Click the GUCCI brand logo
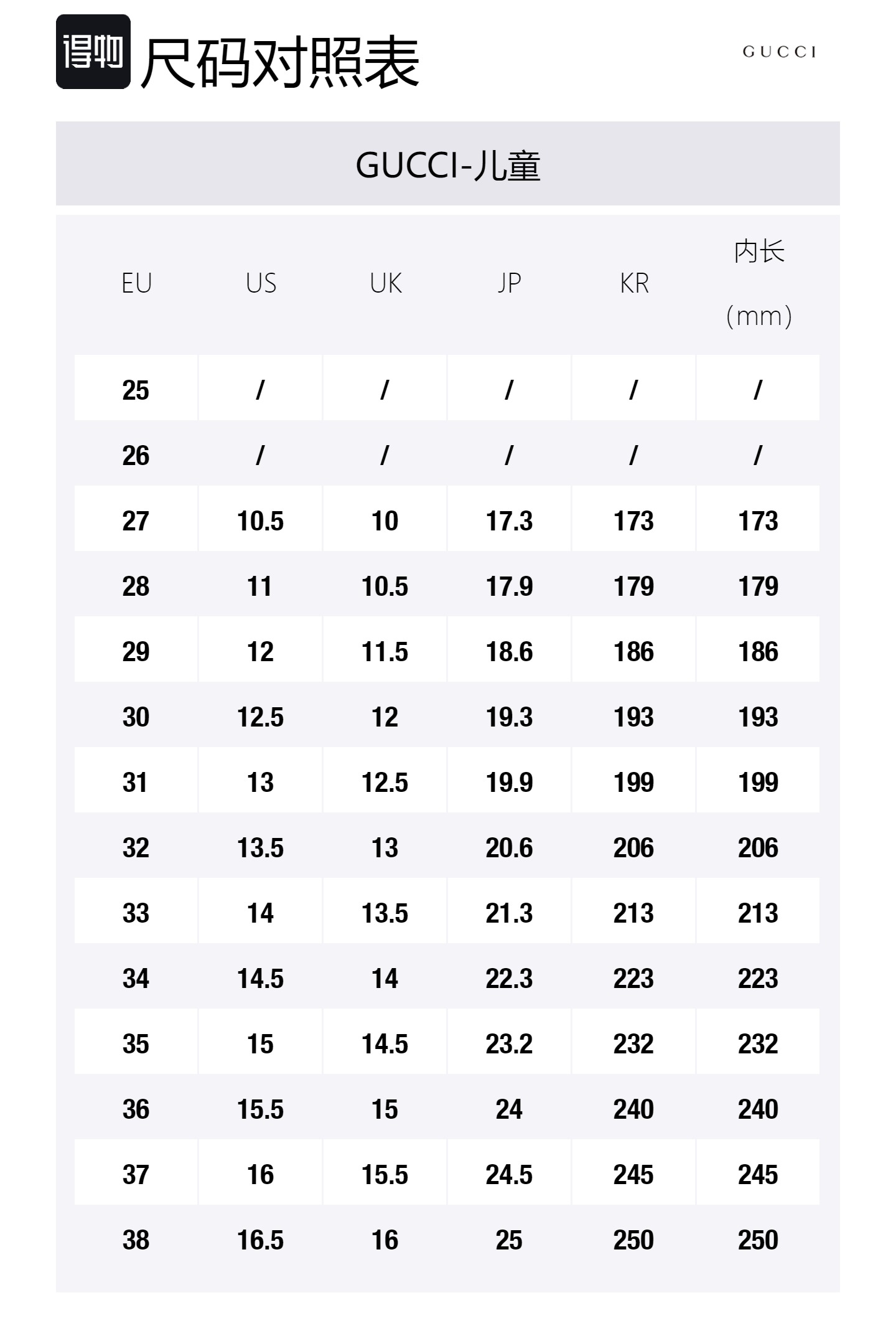Viewport: 896px width, 1341px height. click(779, 52)
